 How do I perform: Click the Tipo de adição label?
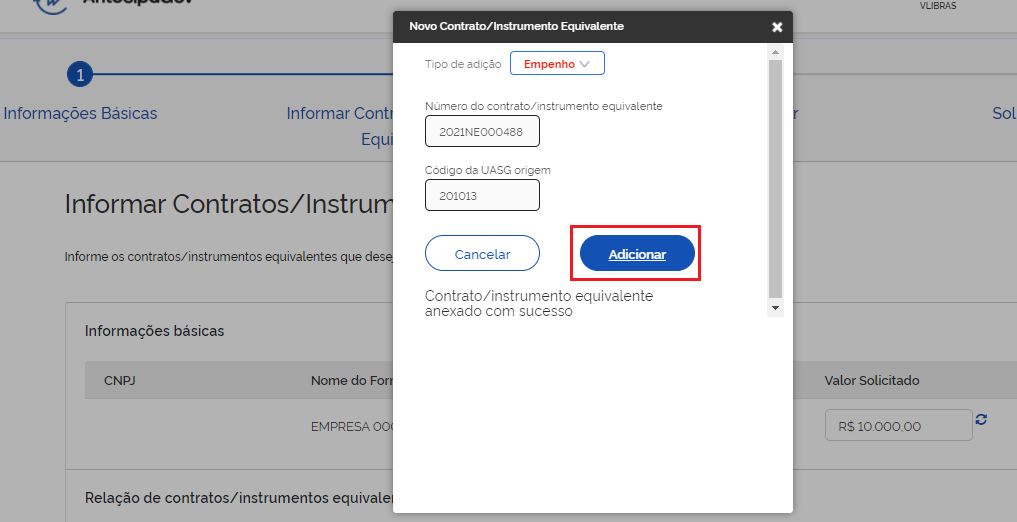(463, 64)
